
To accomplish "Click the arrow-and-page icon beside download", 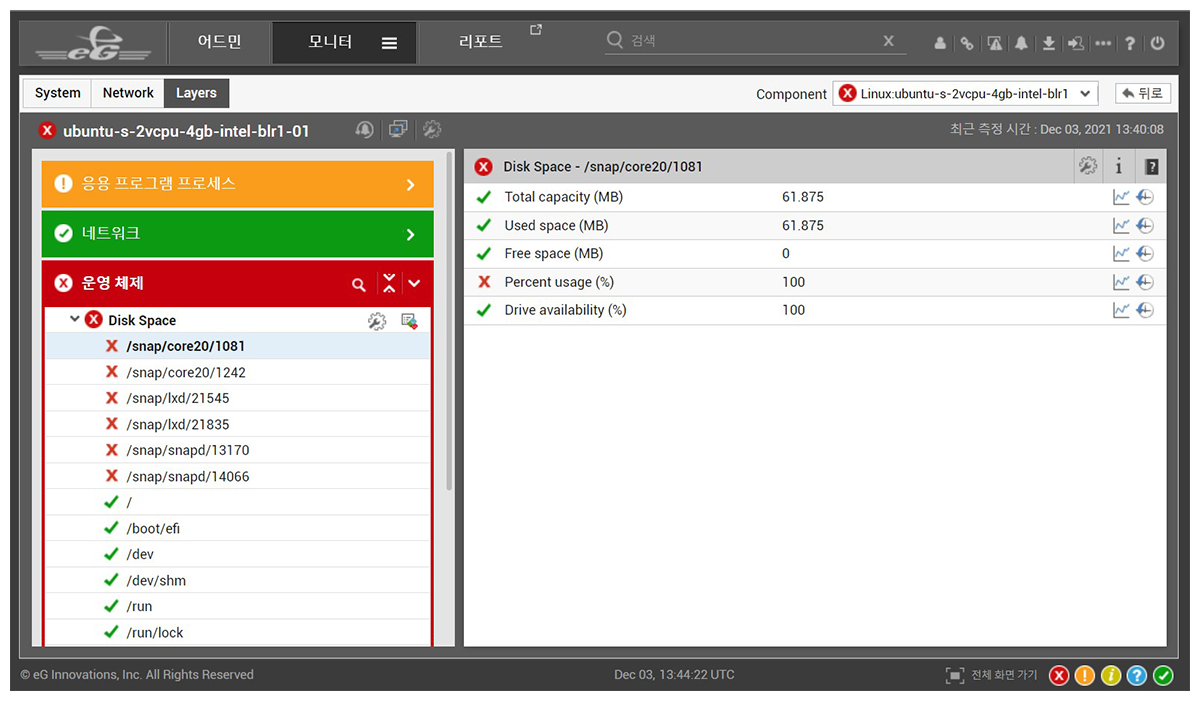I will pyautogui.click(x=1076, y=43).
